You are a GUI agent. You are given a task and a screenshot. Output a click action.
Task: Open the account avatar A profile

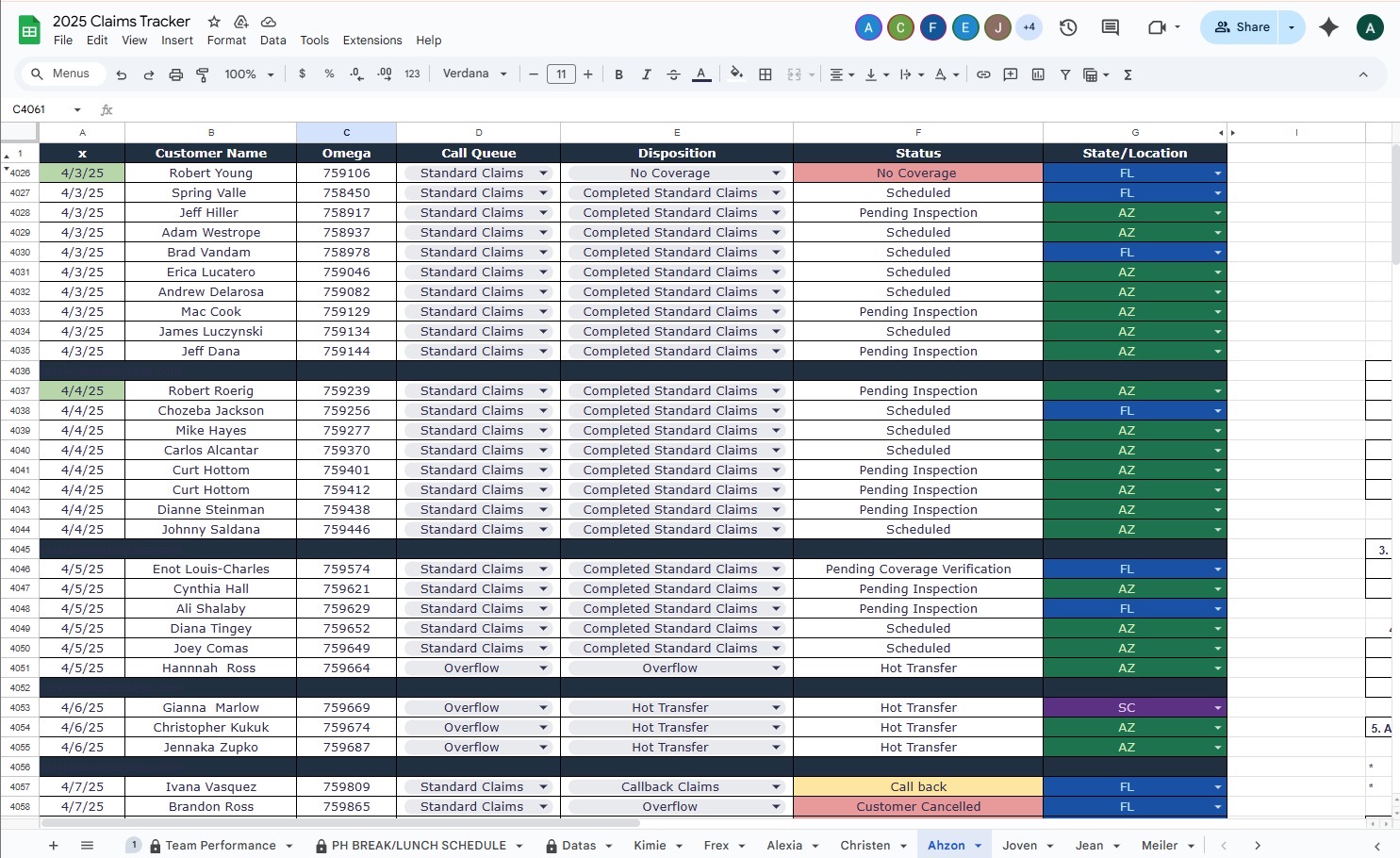[1370, 27]
